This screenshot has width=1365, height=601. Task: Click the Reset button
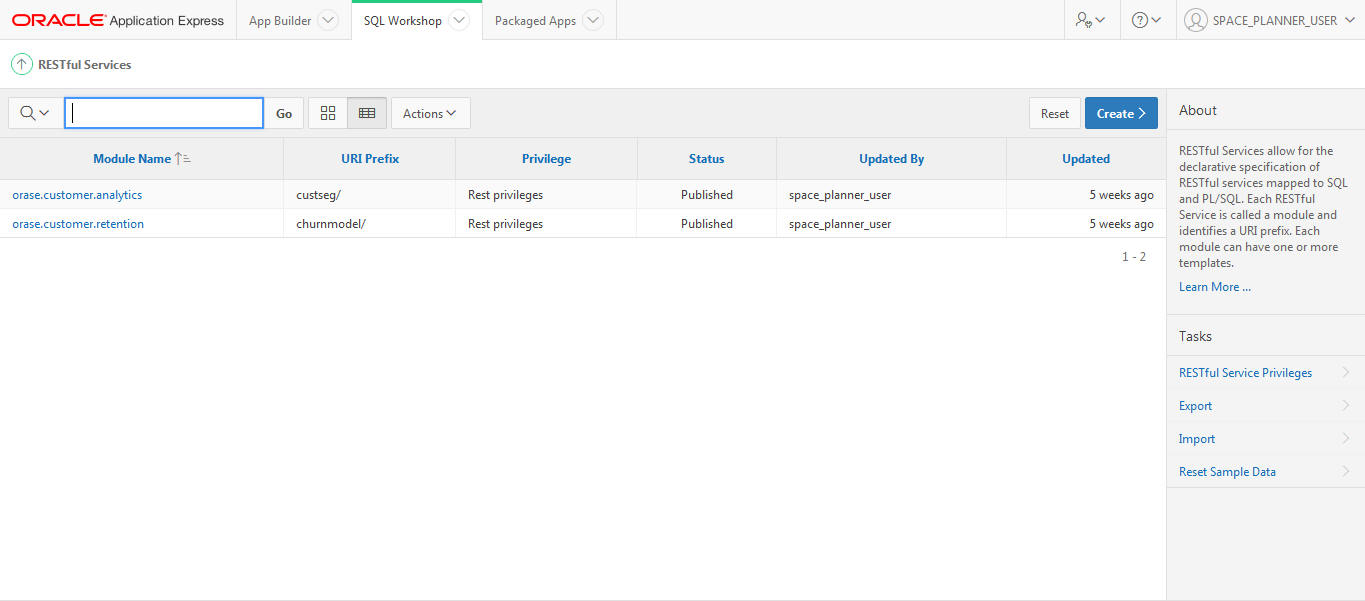point(1055,113)
